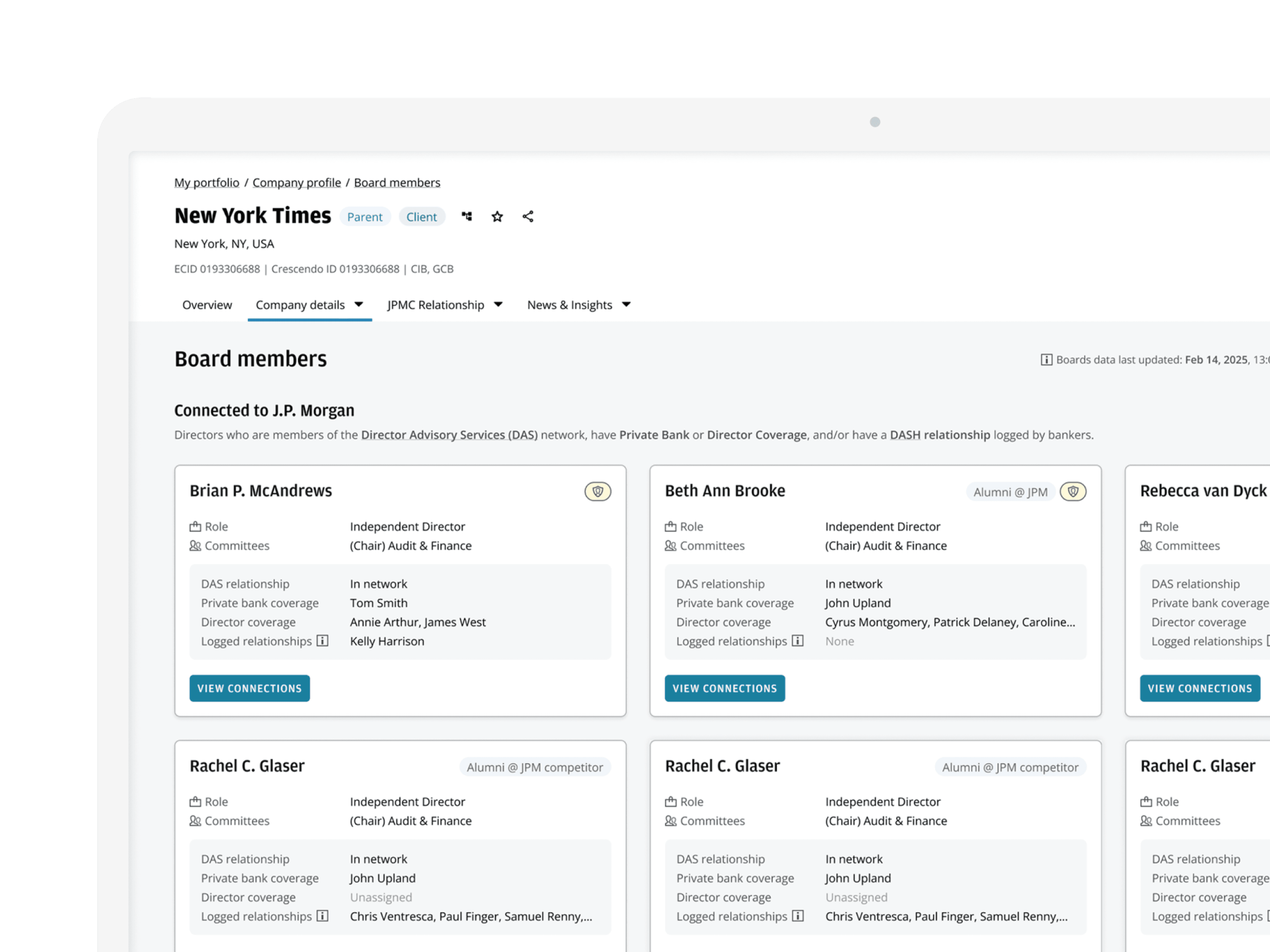Click Role icon on Rebecca van Dyck card
The width and height of the screenshot is (1270, 952).
point(1146,526)
